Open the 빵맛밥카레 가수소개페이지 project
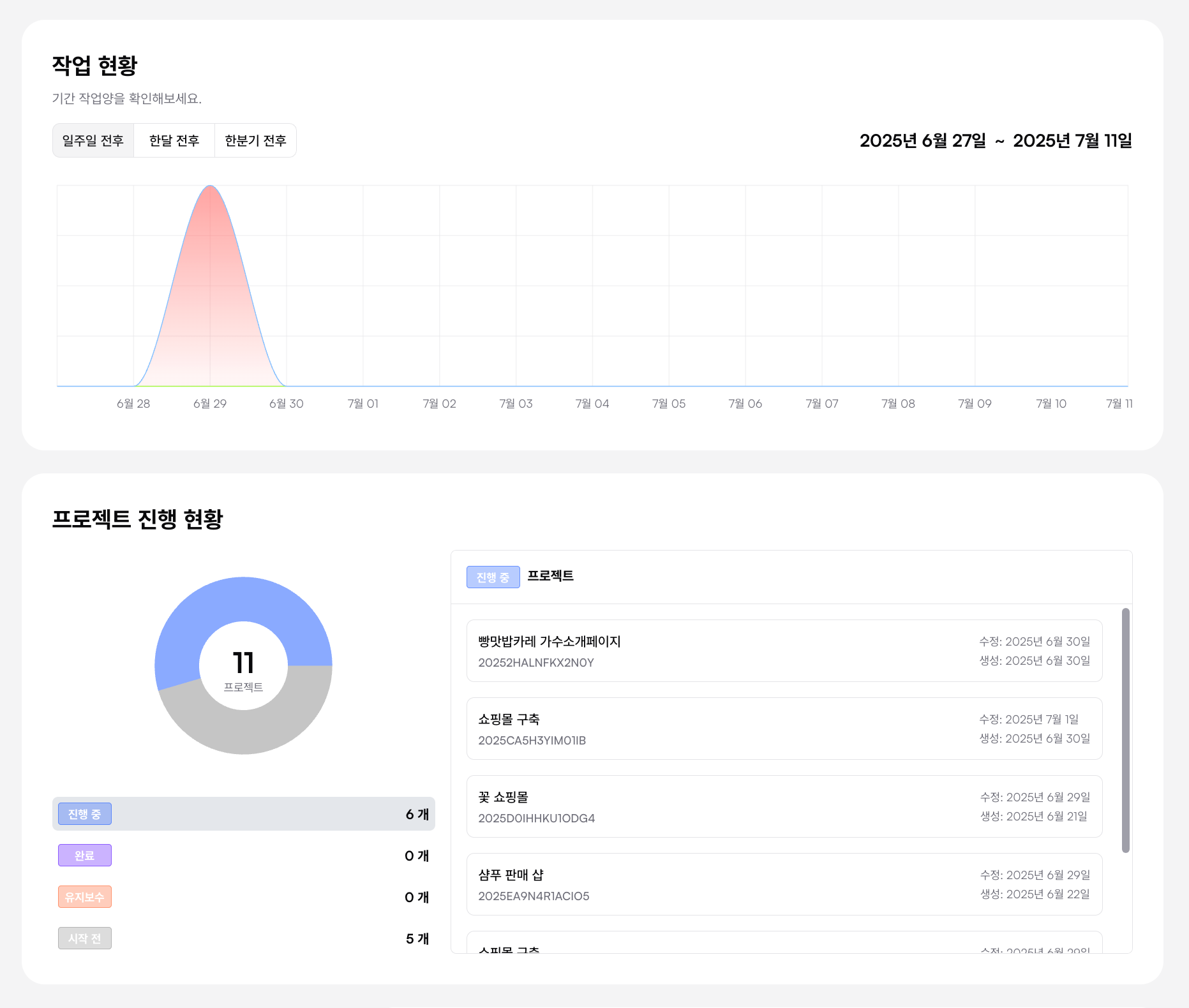Image resolution: width=1189 pixels, height=1008 pixels. pyautogui.click(x=784, y=651)
